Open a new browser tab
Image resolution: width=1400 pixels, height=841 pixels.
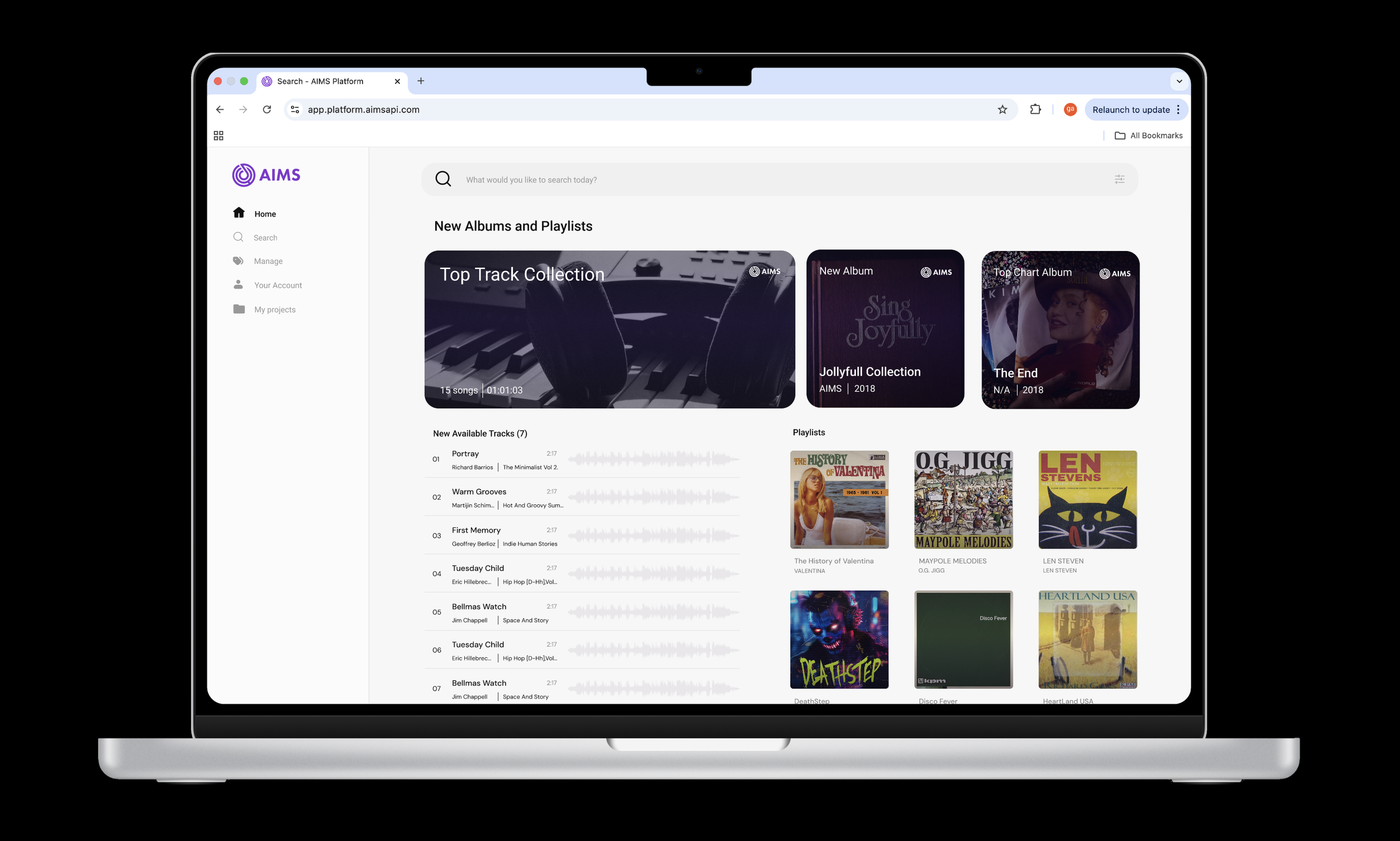(x=421, y=81)
